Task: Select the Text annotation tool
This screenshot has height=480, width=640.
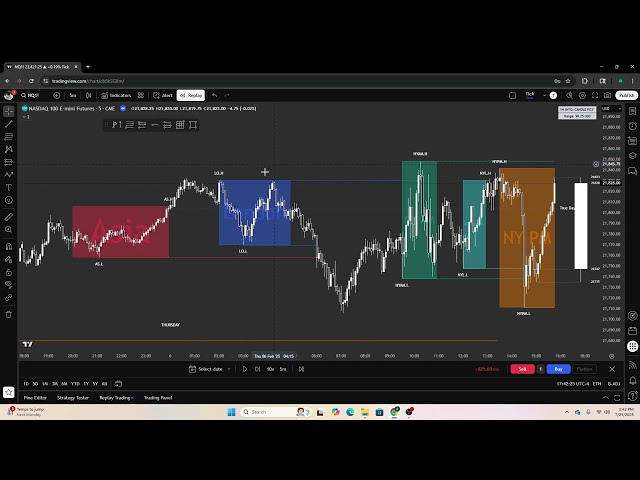Action: coord(9,187)
